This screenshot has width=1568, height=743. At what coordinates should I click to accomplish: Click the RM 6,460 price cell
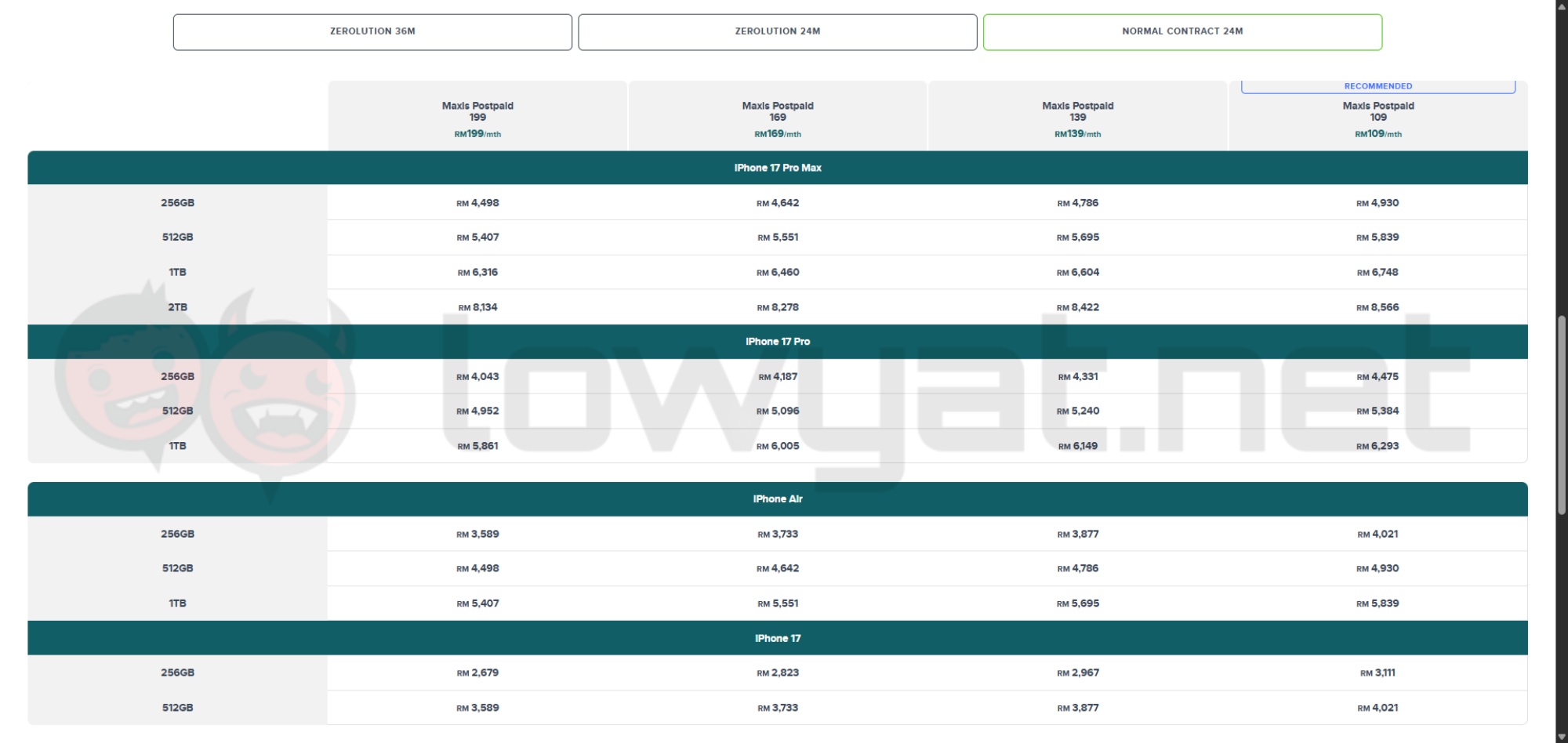(x=778, y=272)
